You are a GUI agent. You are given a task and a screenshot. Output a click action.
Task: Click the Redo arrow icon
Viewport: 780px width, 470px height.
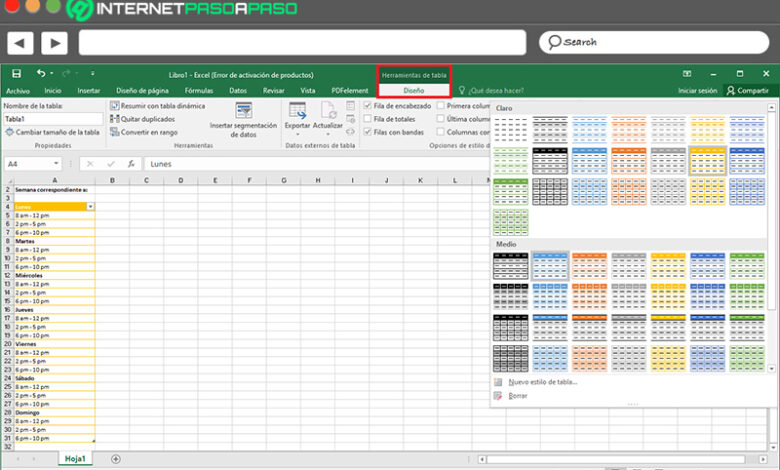[x=66, y=74]
